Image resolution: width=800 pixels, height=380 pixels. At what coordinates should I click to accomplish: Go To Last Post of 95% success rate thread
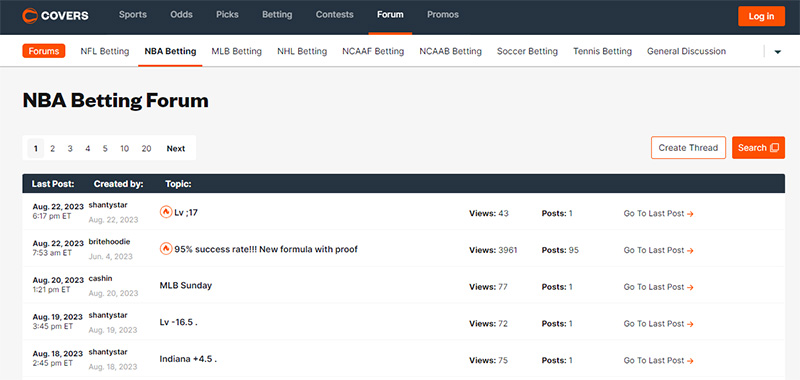658,250
